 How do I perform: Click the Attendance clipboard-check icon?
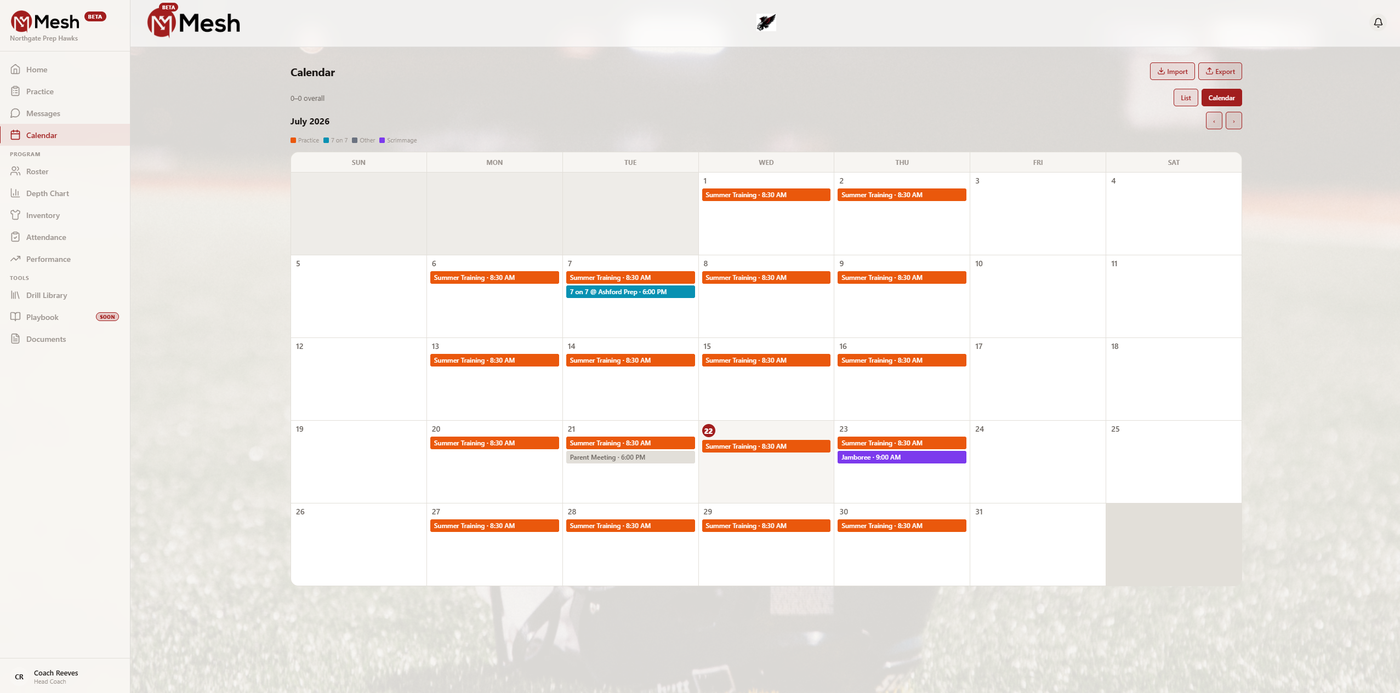tap(15, 237)
